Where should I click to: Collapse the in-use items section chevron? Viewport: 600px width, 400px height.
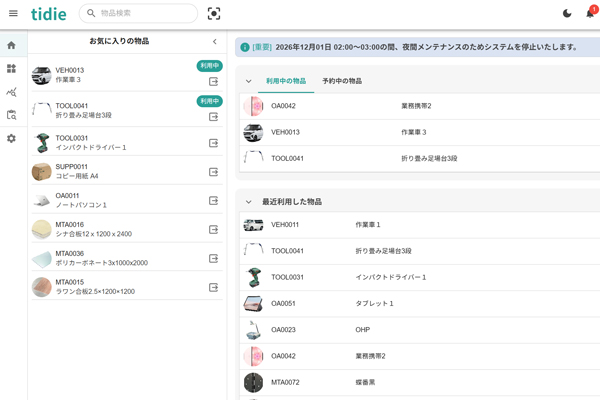pyautogui.click(x=249, y=81)
